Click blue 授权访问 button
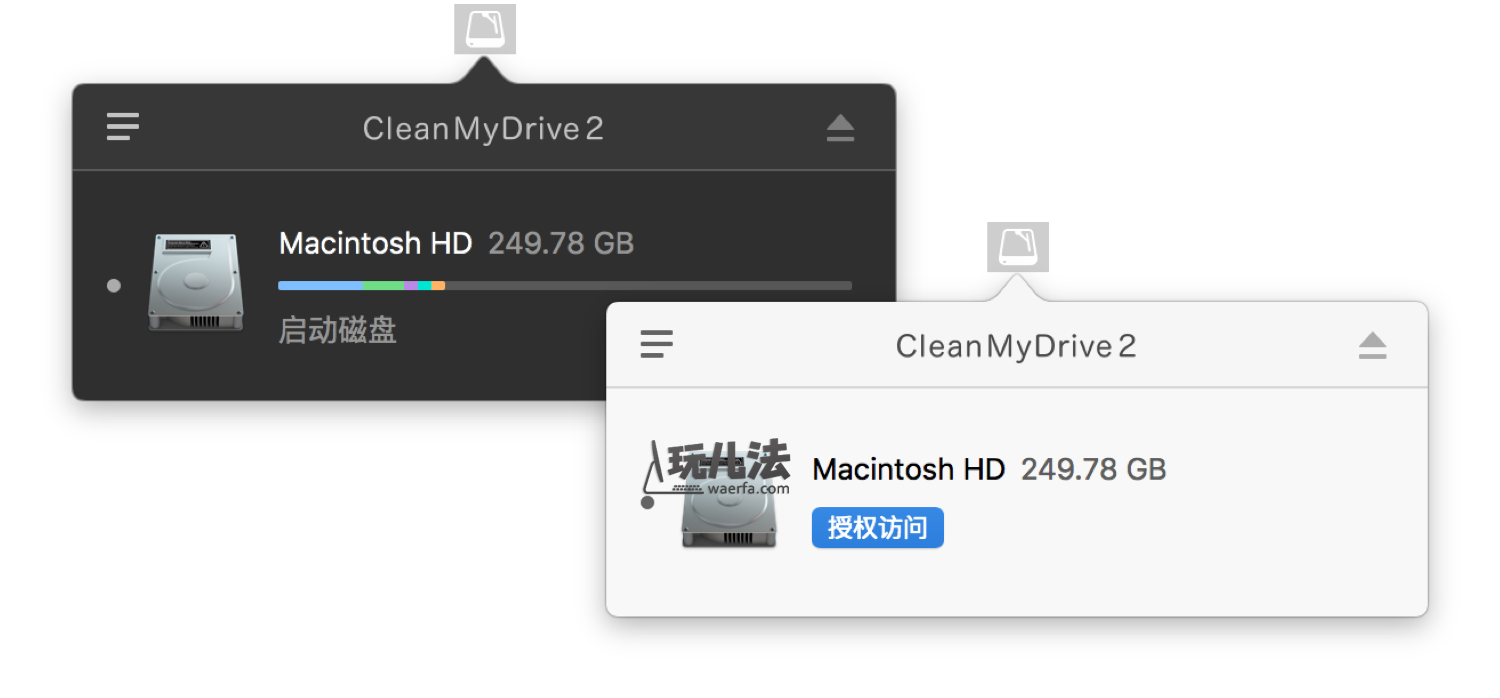This screenshot has width=1500, height=698. [878, 528]
